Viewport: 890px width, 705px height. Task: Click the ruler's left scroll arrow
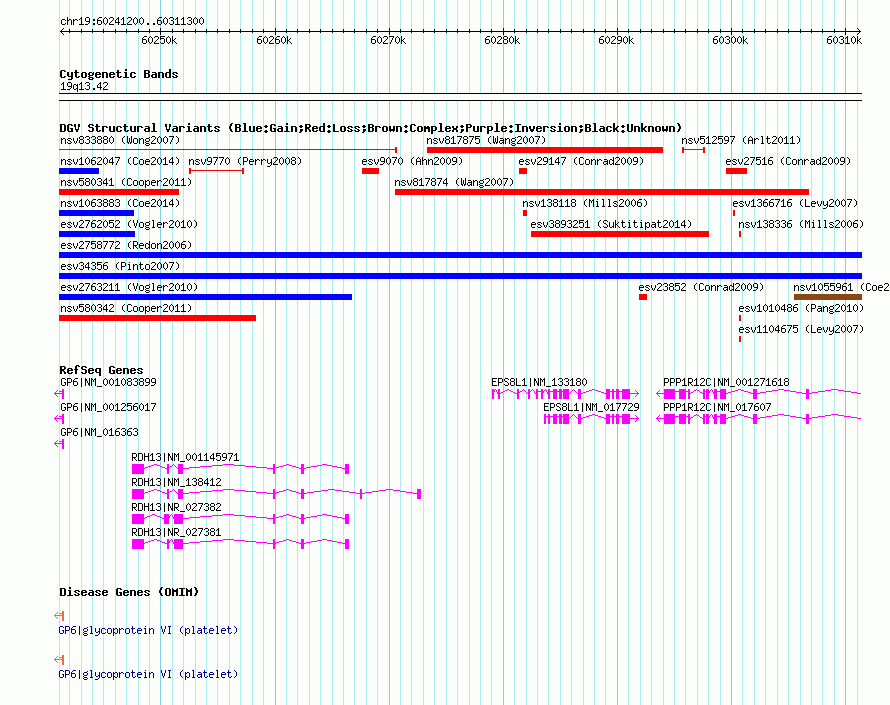[62, 31]
